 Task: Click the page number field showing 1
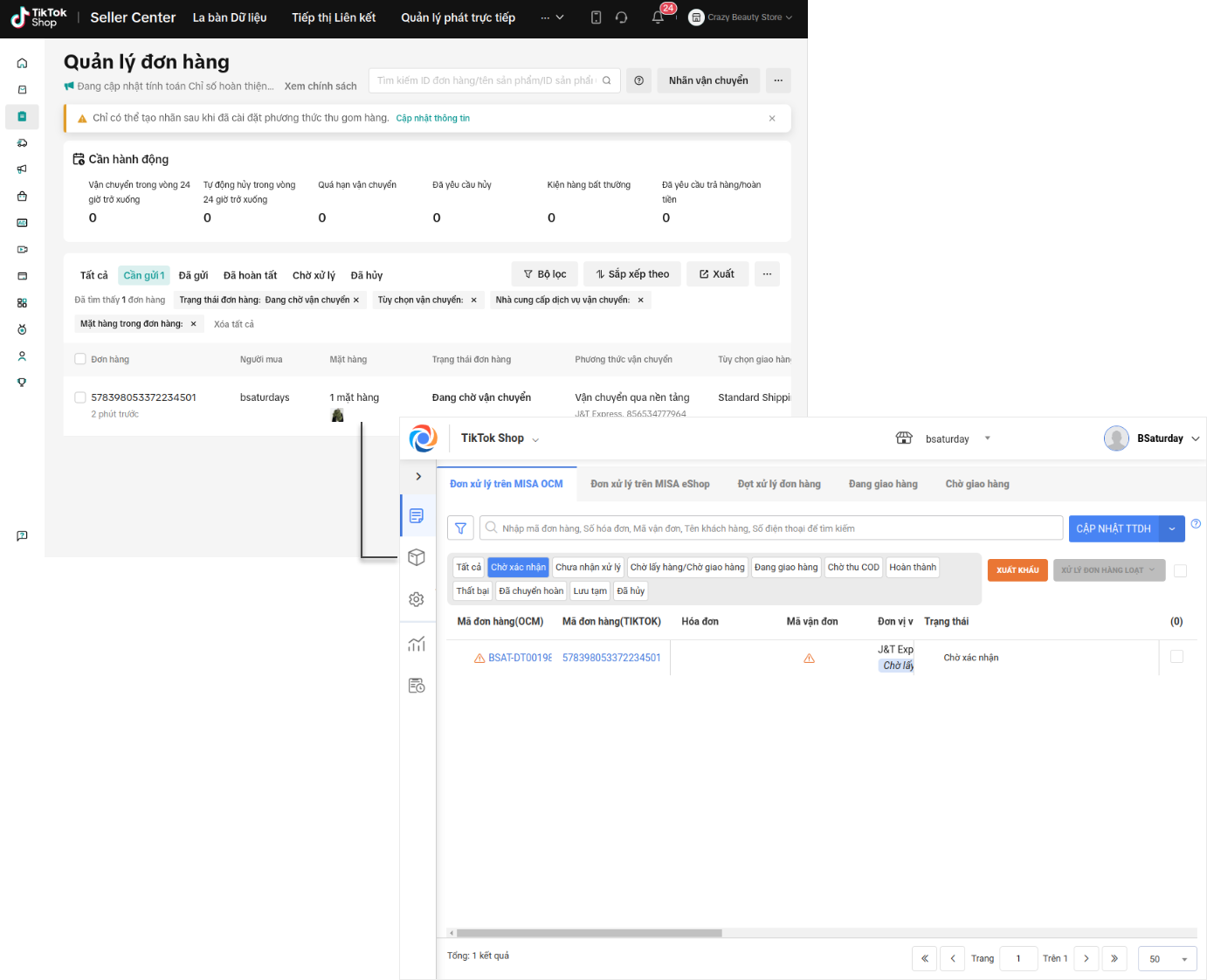(x=1018, y=958)
